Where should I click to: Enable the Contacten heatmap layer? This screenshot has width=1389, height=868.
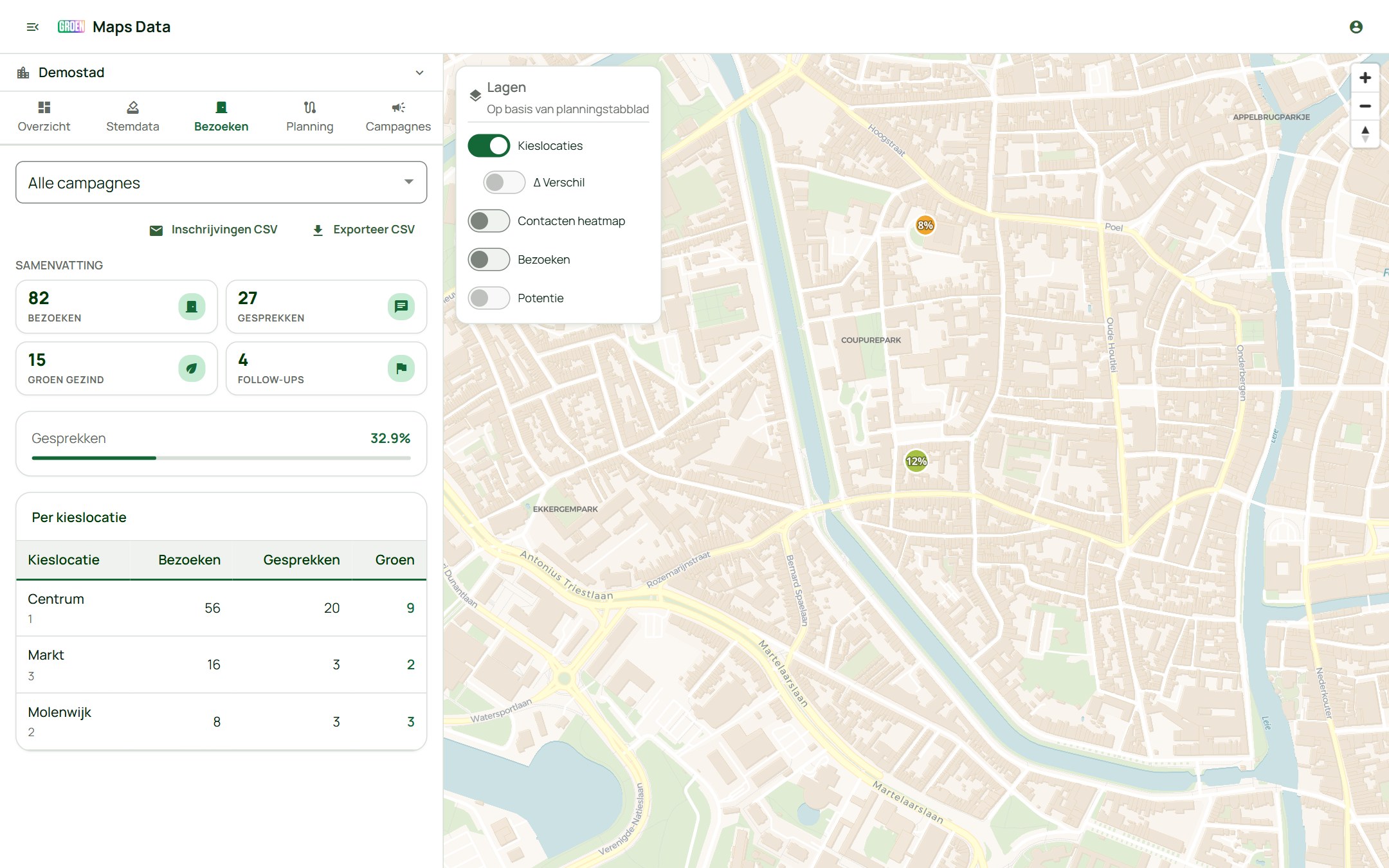tap(489, 221)
